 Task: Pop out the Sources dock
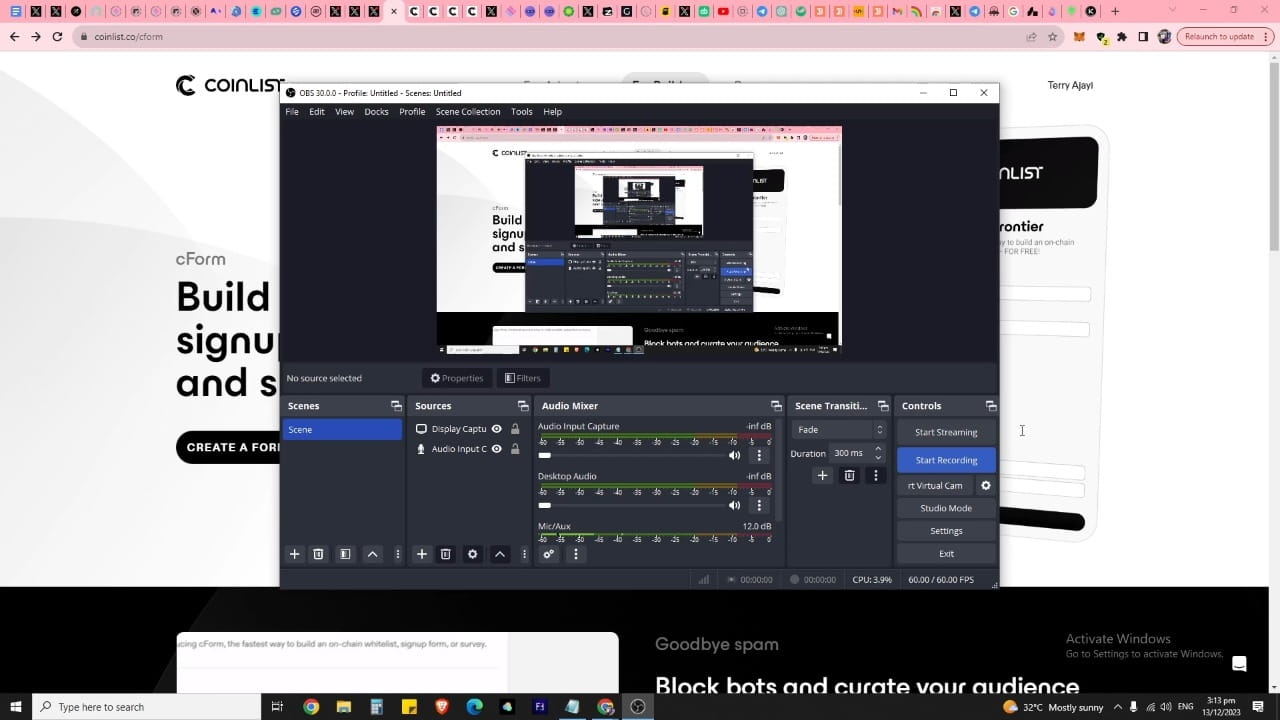(523, 406)
